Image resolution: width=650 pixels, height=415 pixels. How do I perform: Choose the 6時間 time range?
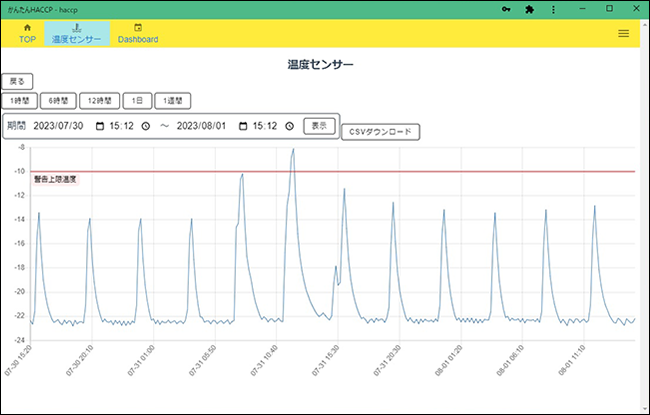click(59, 101)
